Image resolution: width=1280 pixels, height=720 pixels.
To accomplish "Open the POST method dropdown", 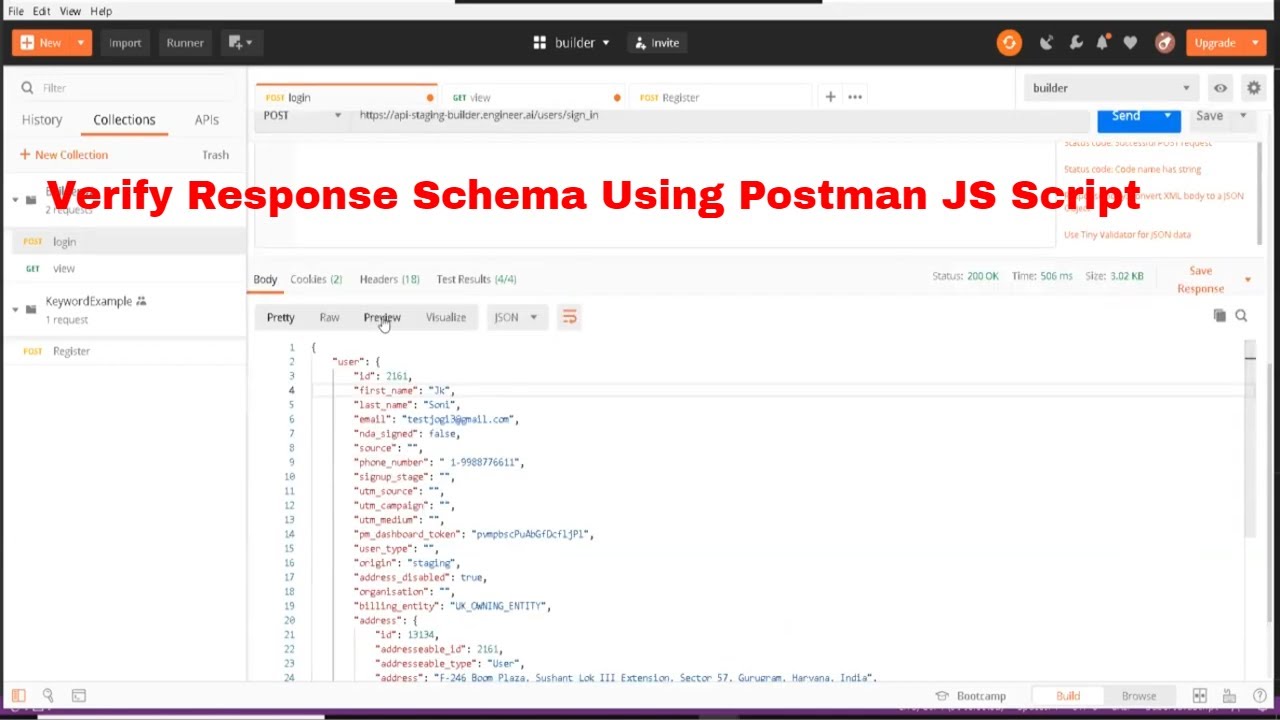I will click(302, 115).
